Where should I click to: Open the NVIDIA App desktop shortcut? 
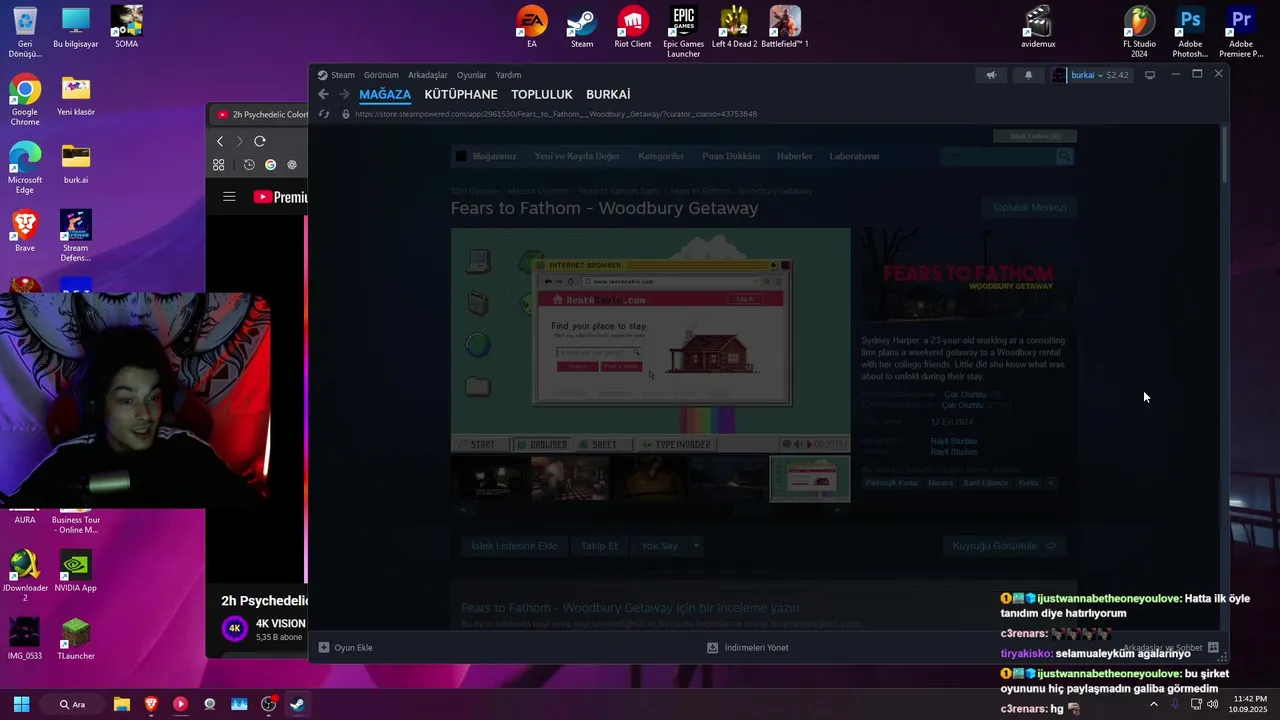pos(76,572)
